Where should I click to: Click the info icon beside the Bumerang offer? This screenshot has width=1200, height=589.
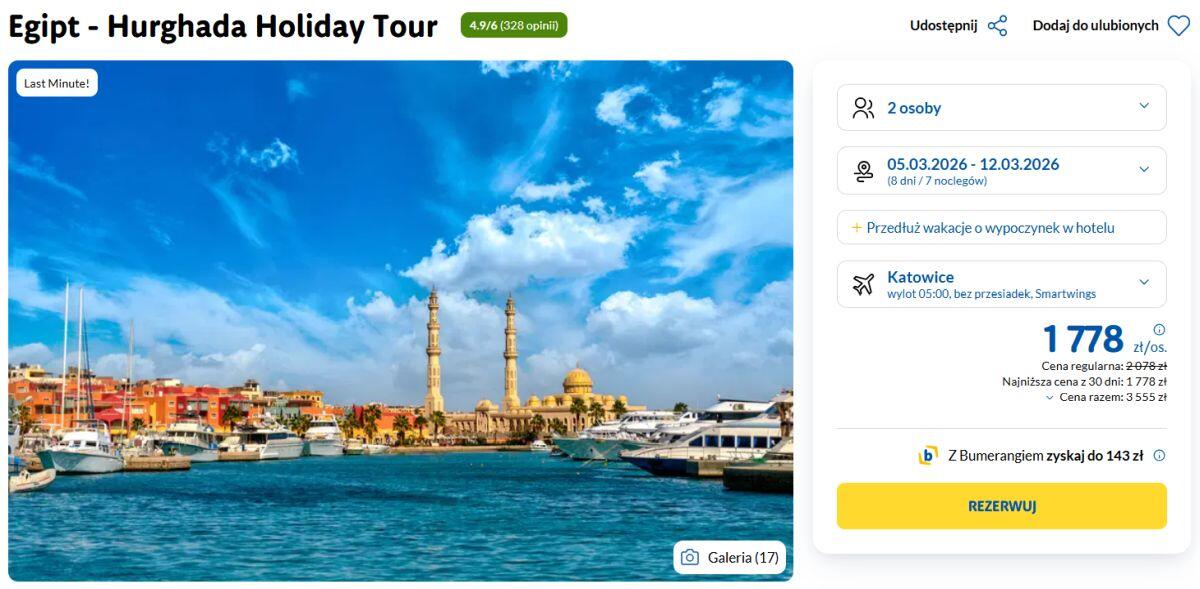coord(1159,456)
